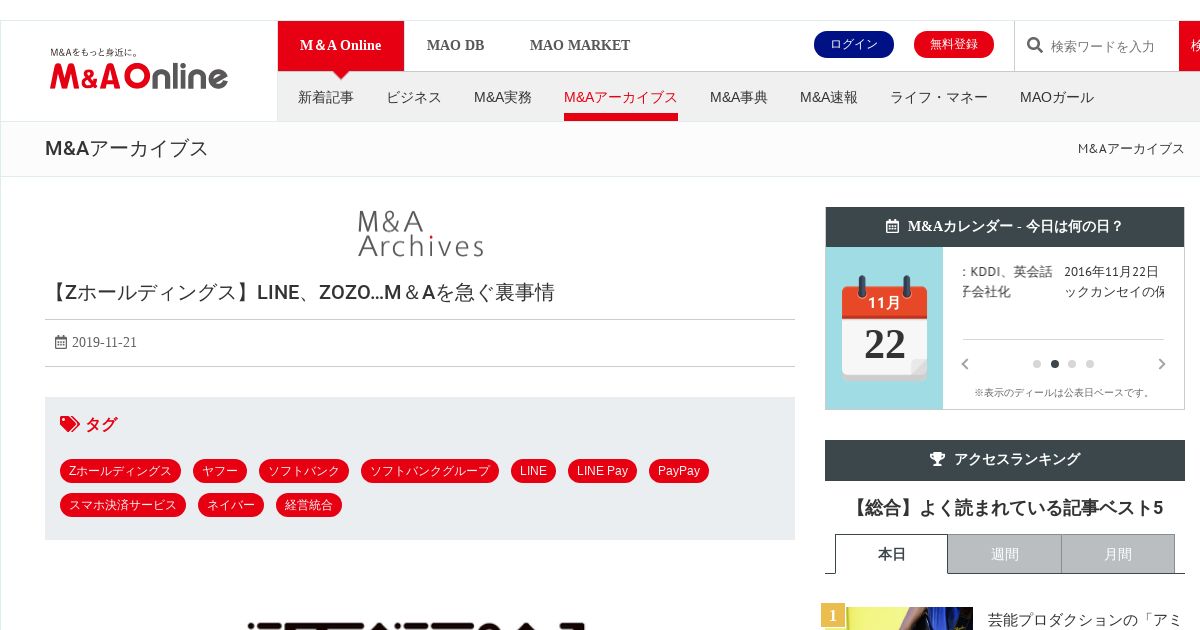Select the 経営統合 tag
The width and height of the screenshot is (1200, 630).
coord(309,505)
